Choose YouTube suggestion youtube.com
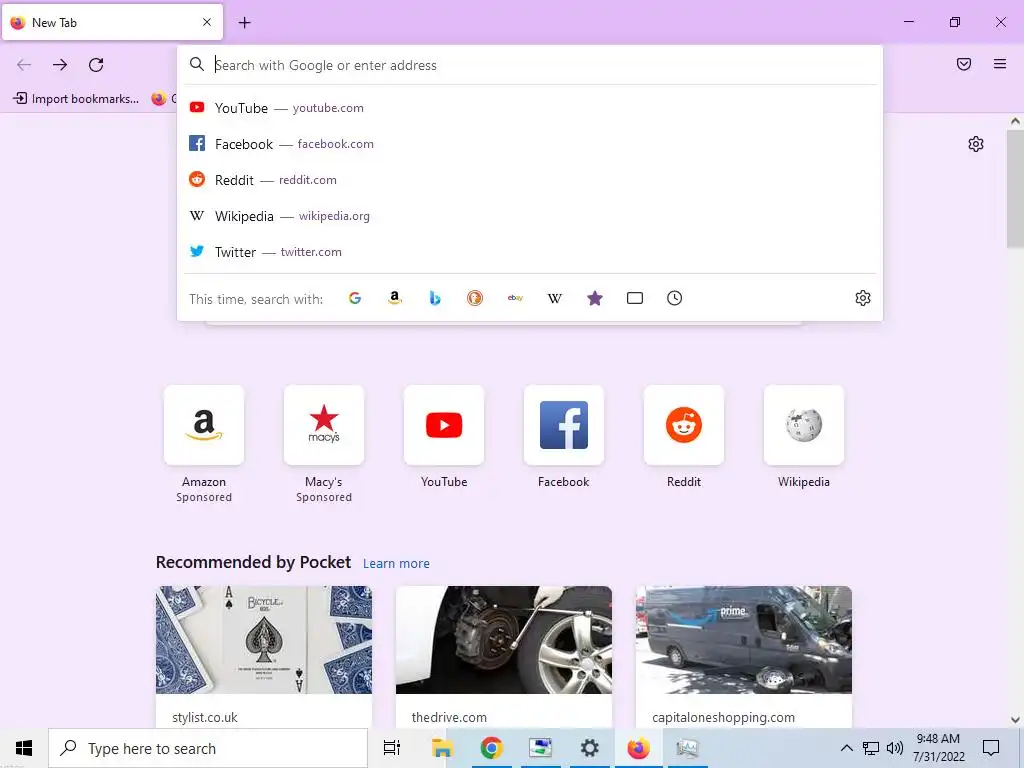1024x768 pixels. click(530, 108)
